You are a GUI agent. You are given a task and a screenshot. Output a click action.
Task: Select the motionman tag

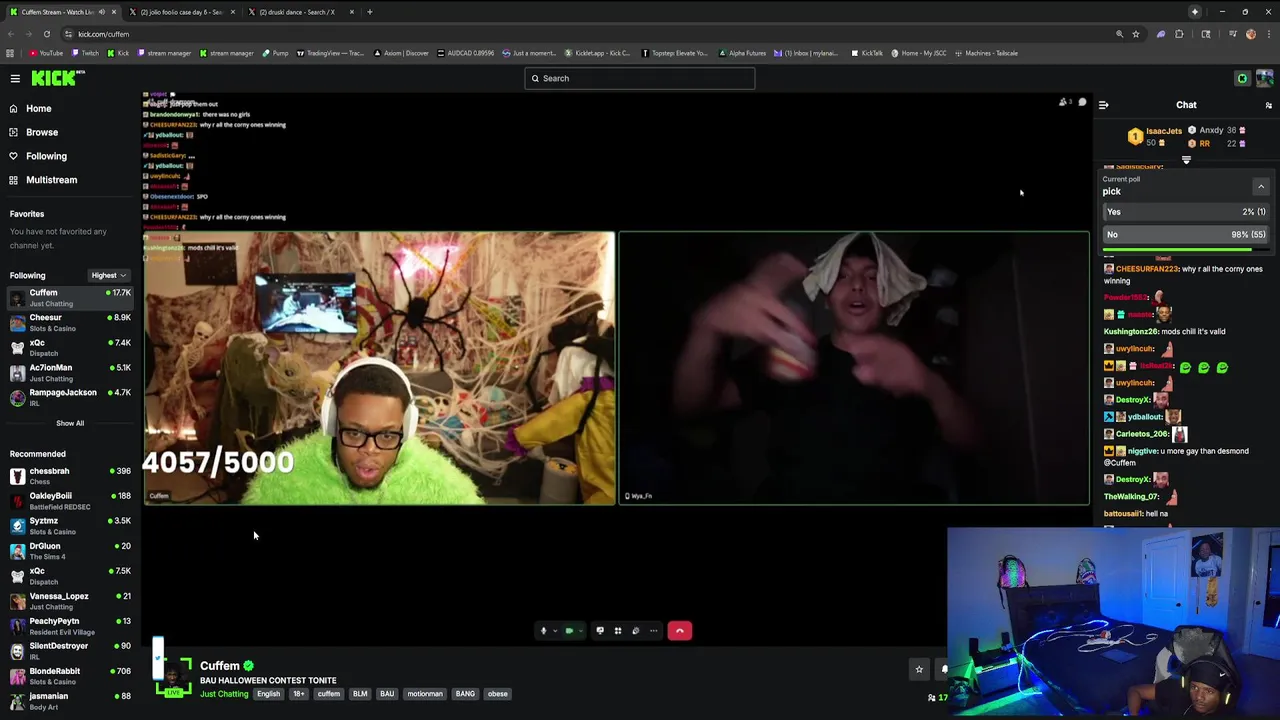[x=425, y=694]
